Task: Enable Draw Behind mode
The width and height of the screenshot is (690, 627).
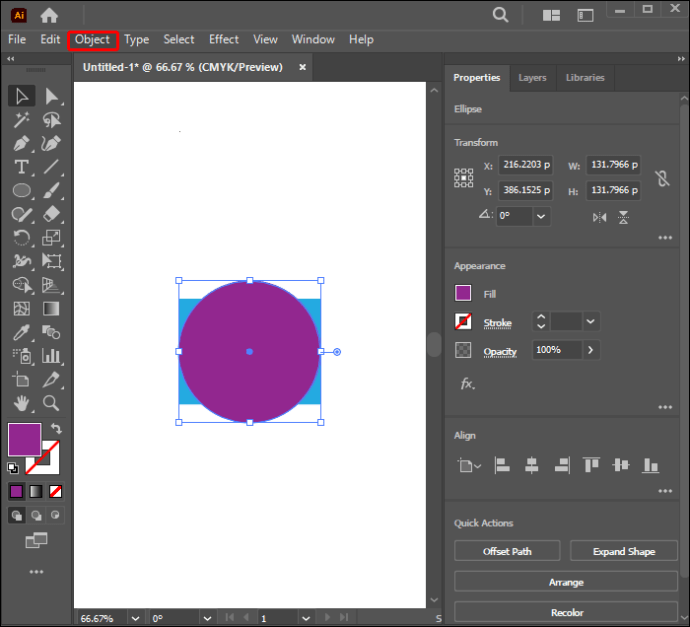Action: click(36, 515)
